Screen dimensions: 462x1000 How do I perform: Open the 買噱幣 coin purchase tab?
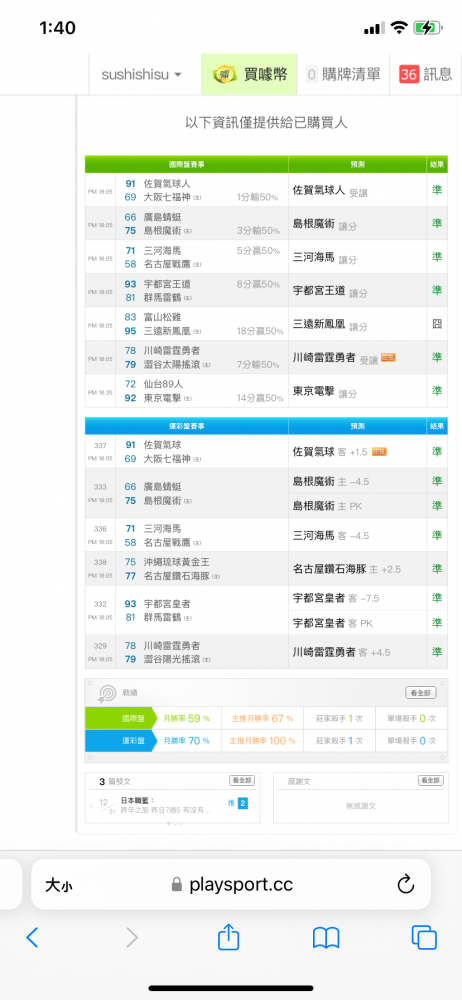click(x=249, y=75)
